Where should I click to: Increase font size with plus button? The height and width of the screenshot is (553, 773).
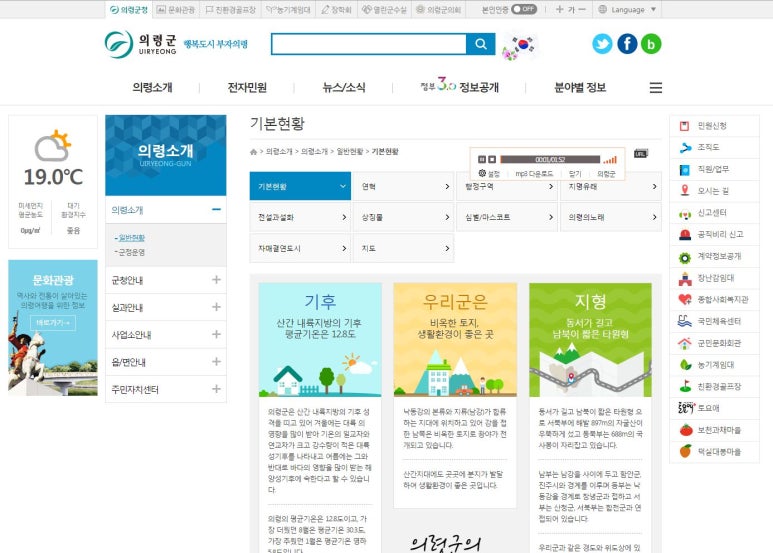tap(559, 9)
